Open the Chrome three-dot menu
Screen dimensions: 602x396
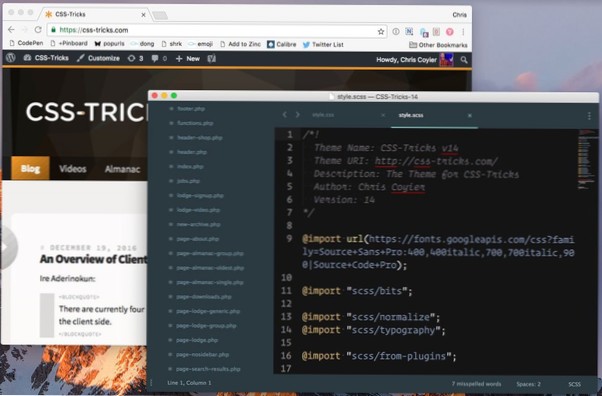pos(463,31)
